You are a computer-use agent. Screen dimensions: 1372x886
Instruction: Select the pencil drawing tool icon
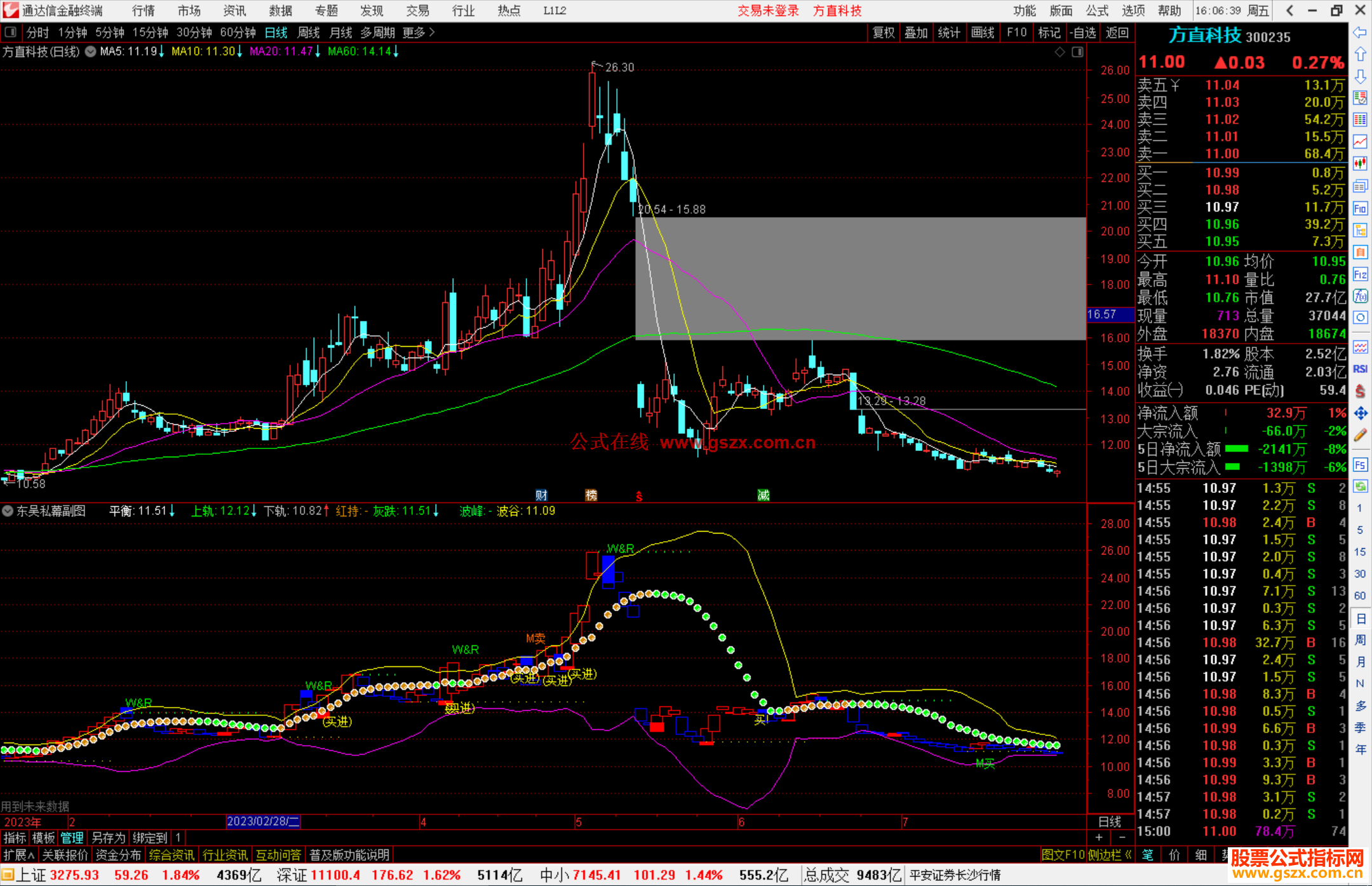(1360, 435)
